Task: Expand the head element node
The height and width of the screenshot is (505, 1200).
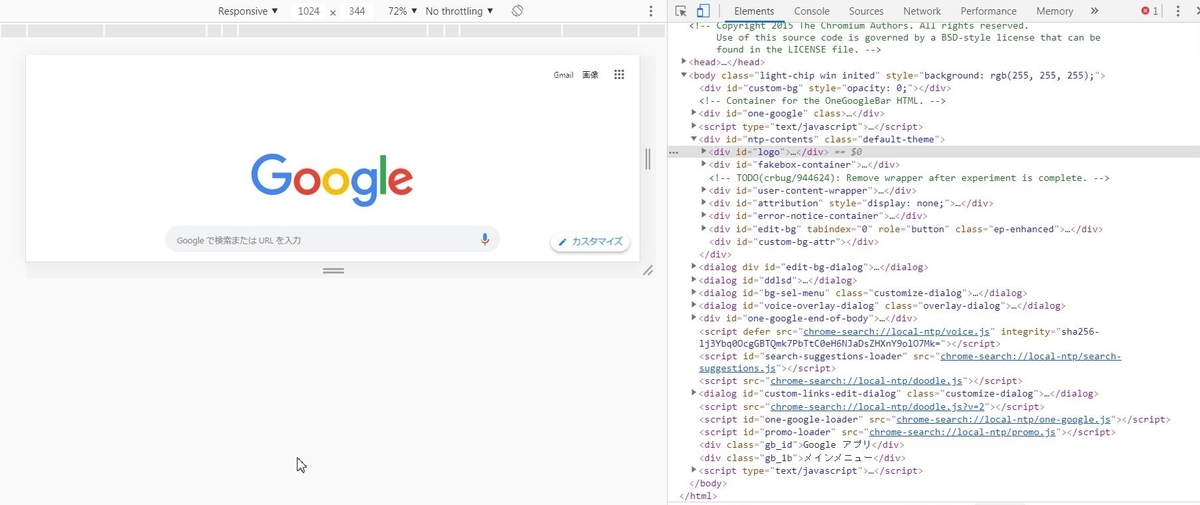Action: [x=684, y=62]
